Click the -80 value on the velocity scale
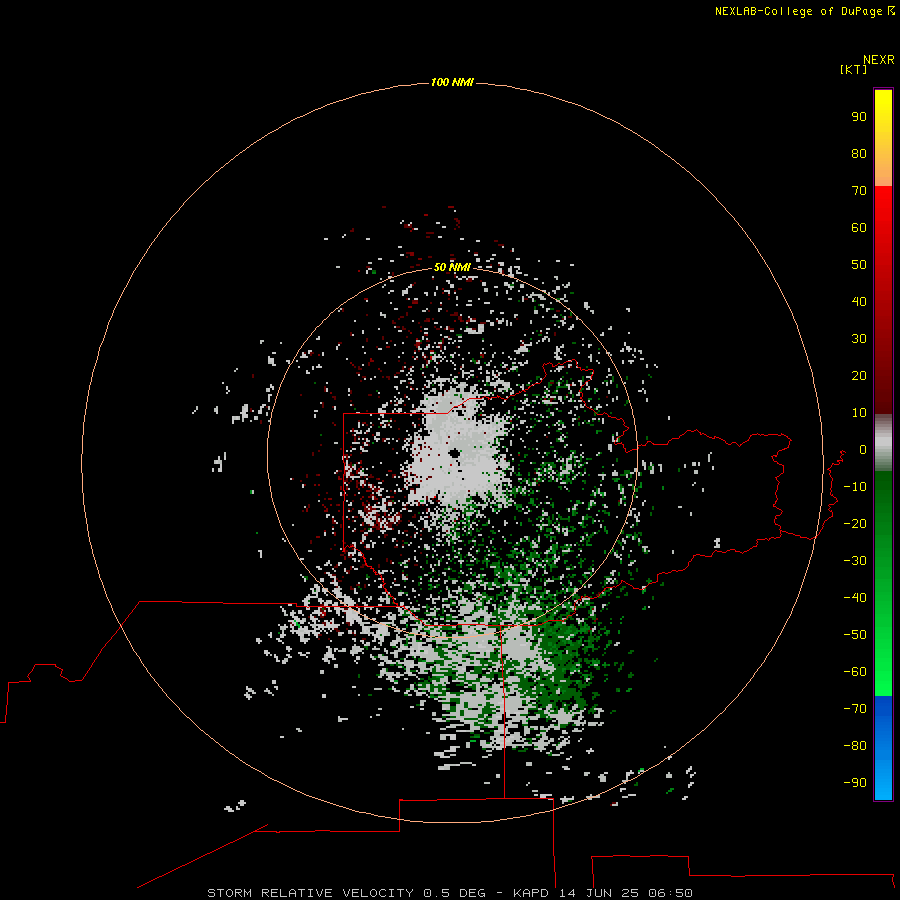This screenshot has height=900, width=900. pos(855,746)
